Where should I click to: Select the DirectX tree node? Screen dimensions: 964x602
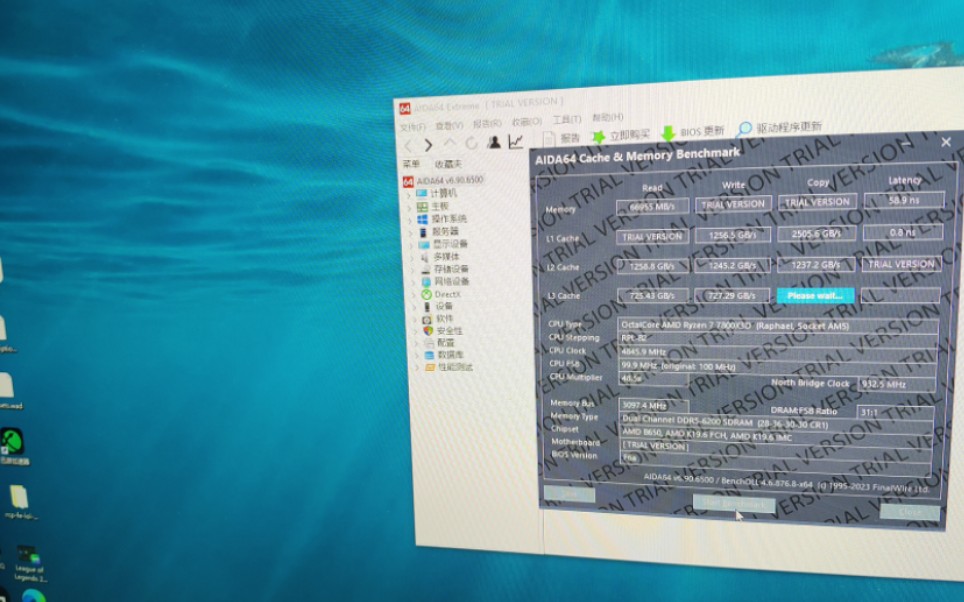pos(441,294)
